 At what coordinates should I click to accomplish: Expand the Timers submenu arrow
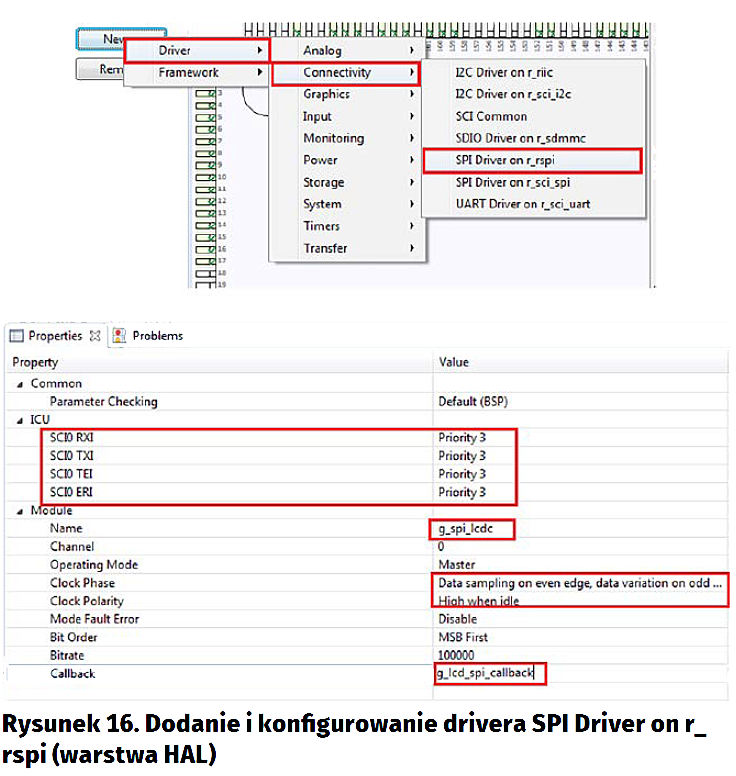coord(411,226)
